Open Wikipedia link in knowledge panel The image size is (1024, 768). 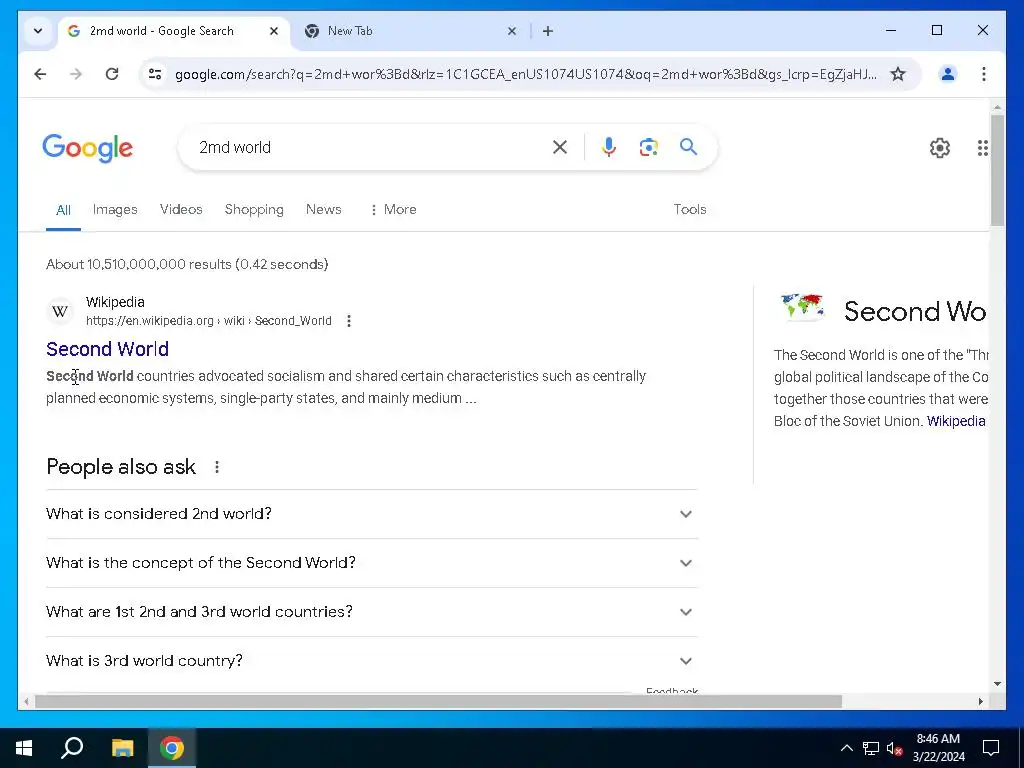(955, 421)
